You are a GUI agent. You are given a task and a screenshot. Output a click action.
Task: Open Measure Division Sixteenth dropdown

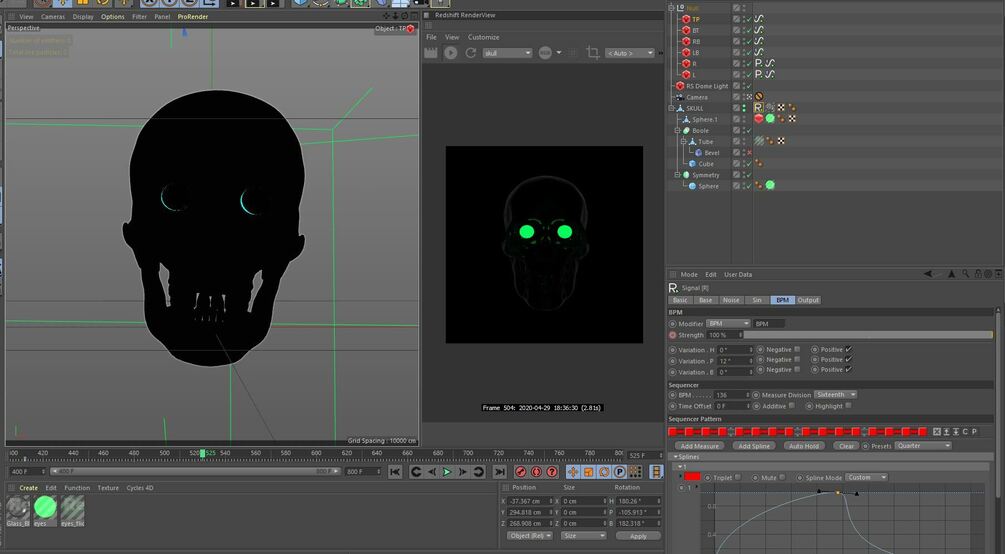(835, 395)
